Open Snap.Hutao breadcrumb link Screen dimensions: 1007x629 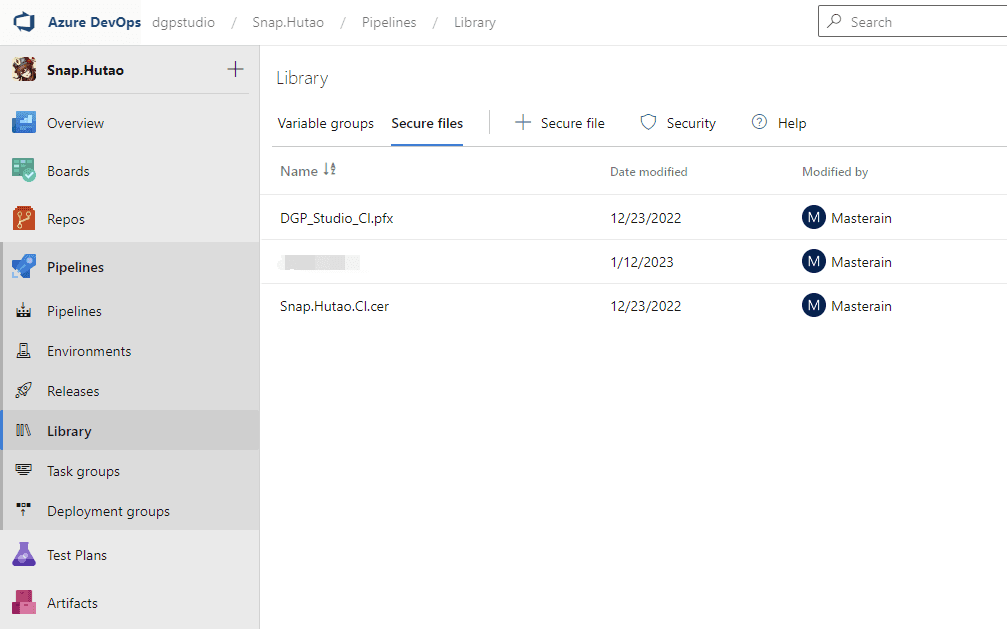pos(288,22)
